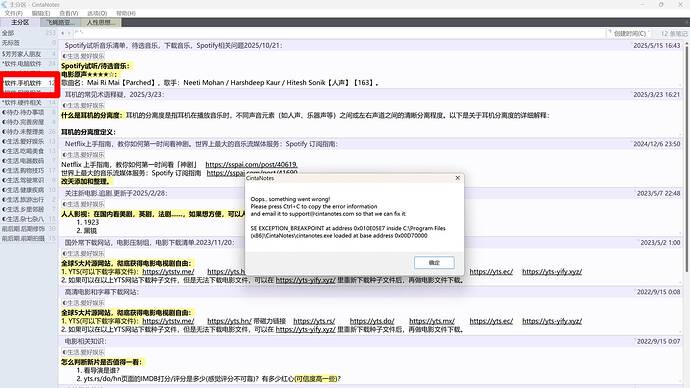
Task: Click the search history back arrow
Action: (x=62, y=33)
